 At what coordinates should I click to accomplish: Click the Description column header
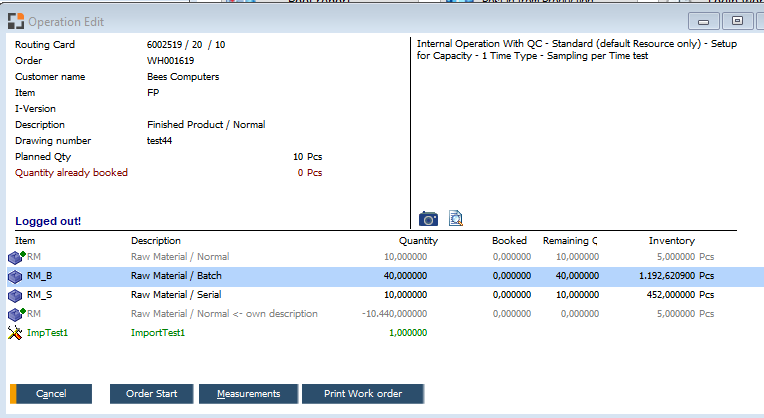pyautogui.click(x=156, y=241)
